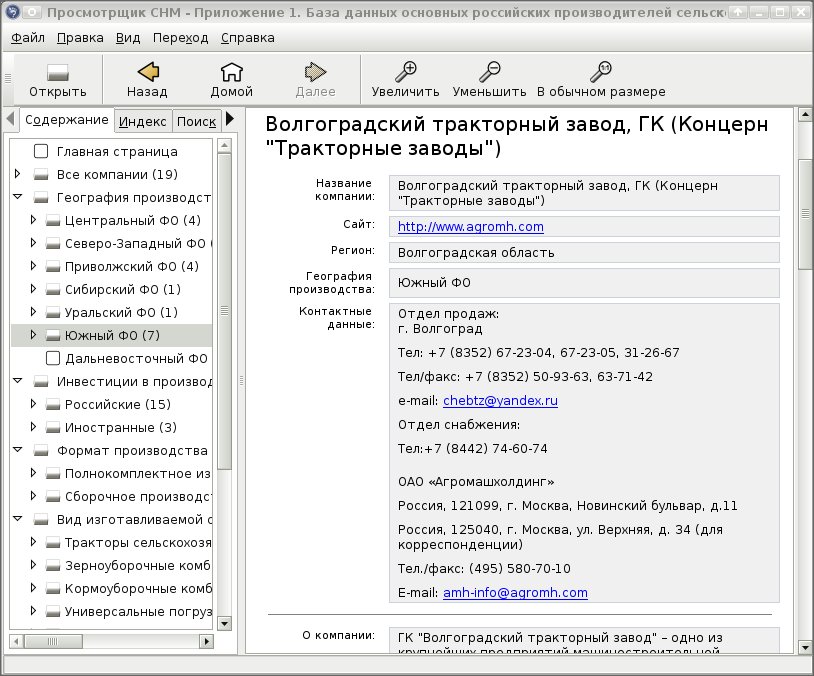
Task: Expand Иностранные (3) node
Action: coord(33,427)
